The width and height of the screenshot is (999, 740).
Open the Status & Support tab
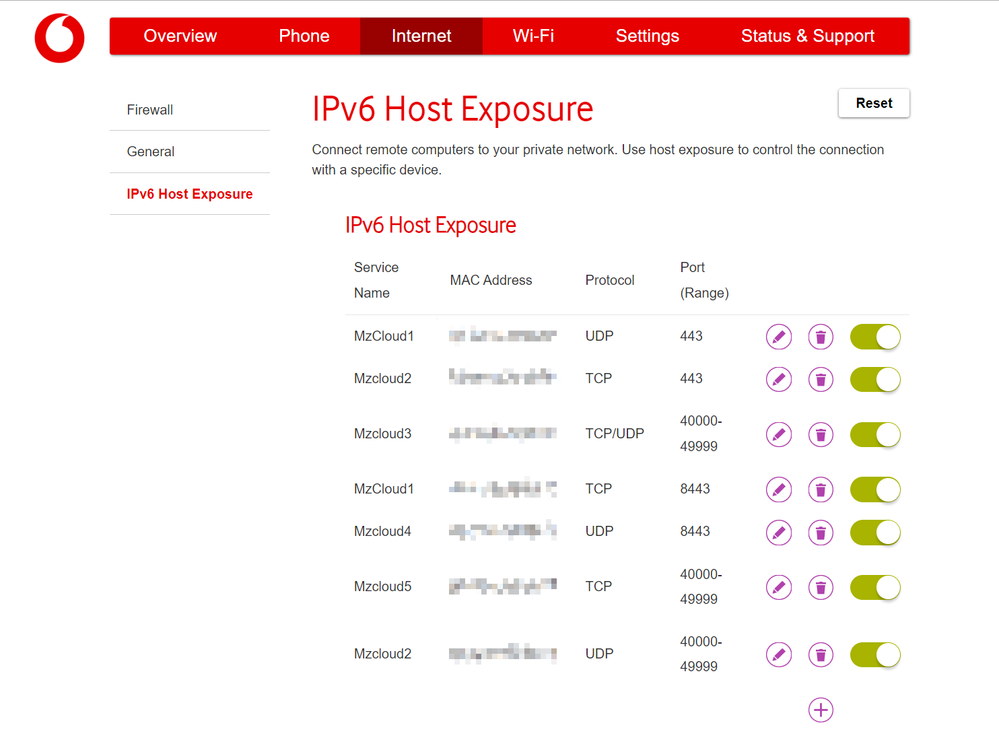pos(807,36)
